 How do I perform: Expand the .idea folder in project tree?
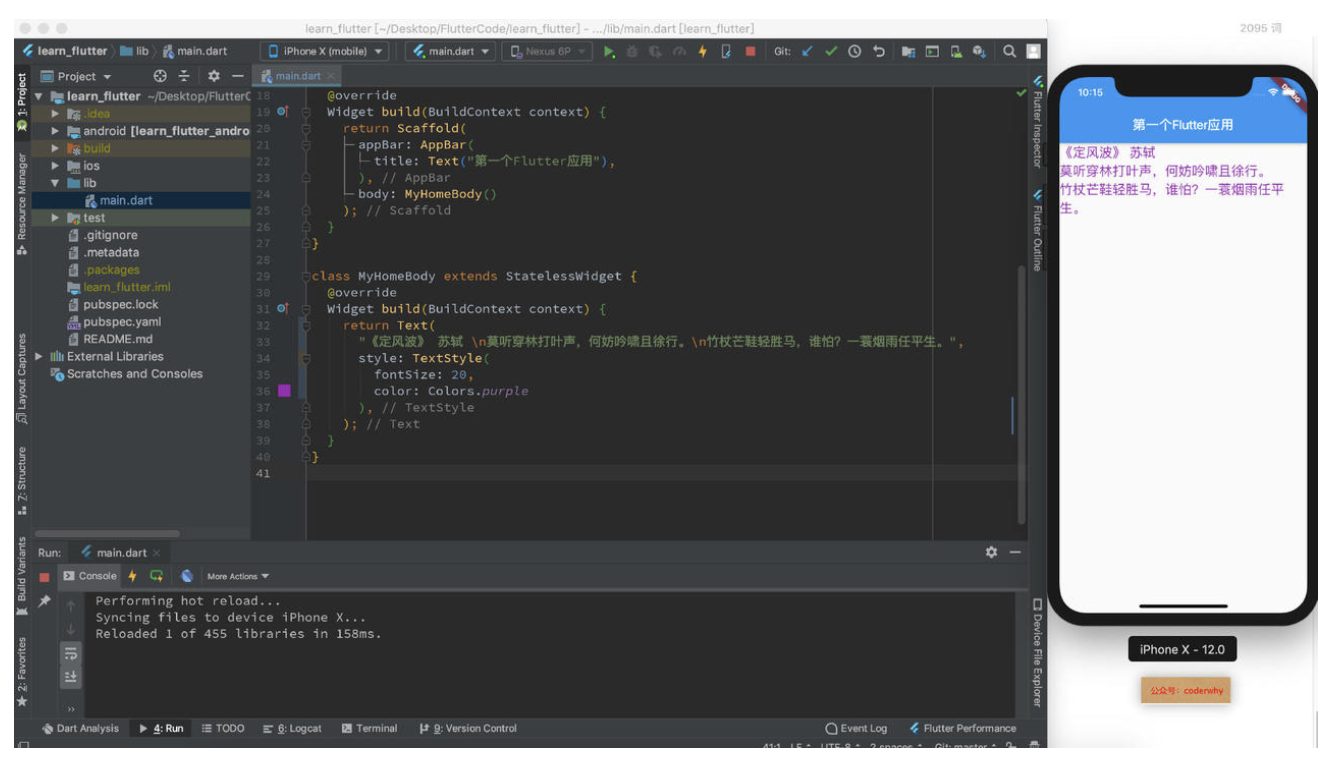[57, 114]
